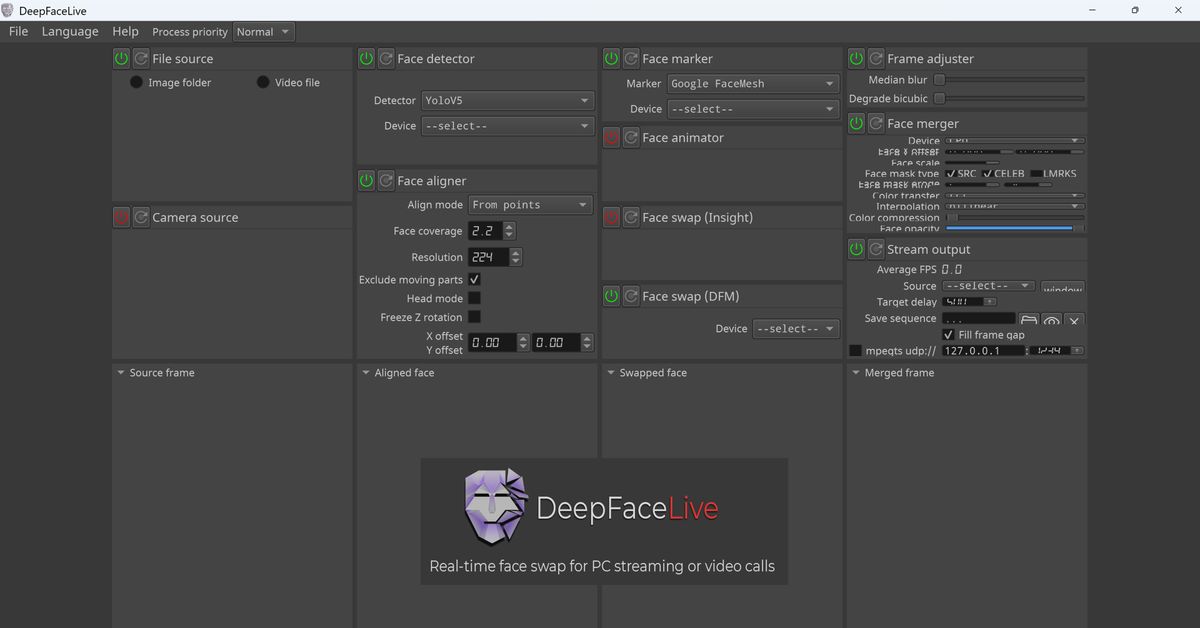Uncheck Exclude moving parts checkbox
Screen dimensions: 1200x628
(x=474, y=280)
